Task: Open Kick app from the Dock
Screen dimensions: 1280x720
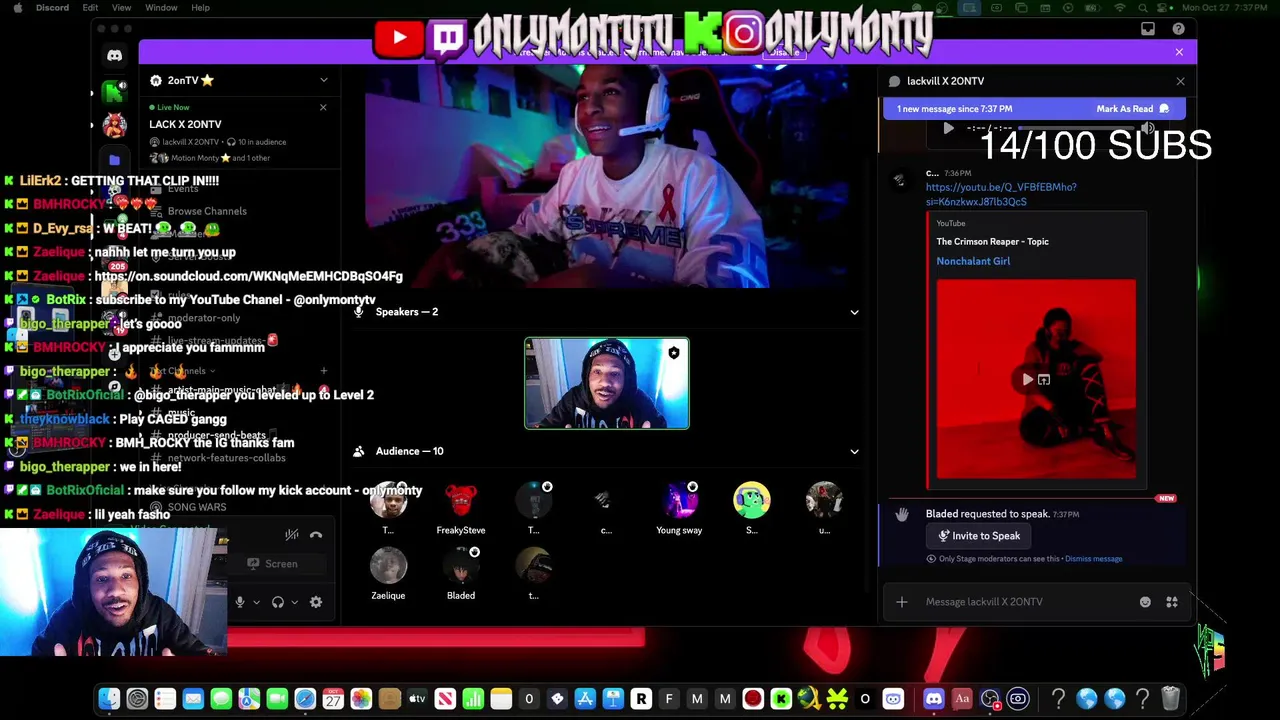Action: (x=781, y=699)
